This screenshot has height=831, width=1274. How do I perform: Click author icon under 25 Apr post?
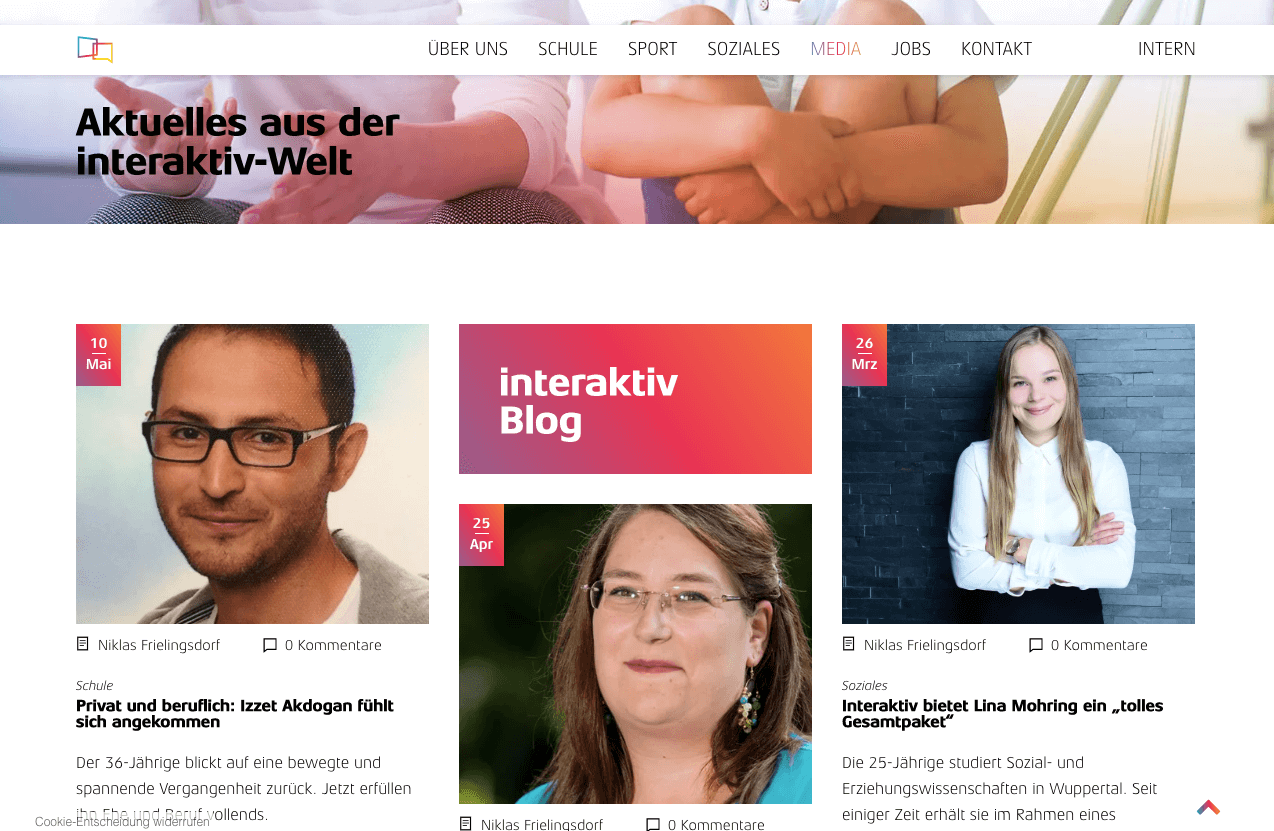pyautogui.click(x=466, y=823)
